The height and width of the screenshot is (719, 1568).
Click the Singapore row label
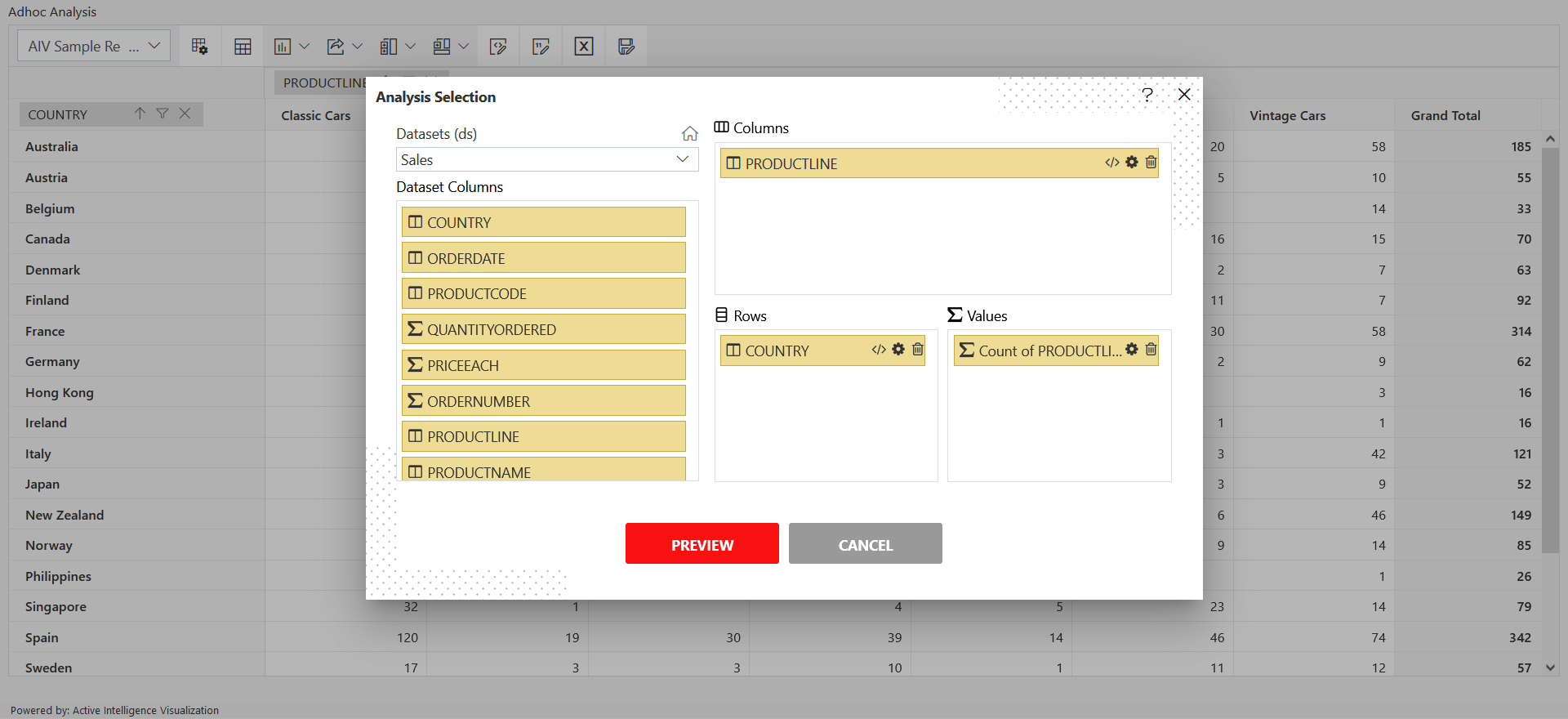click(56, 606)
